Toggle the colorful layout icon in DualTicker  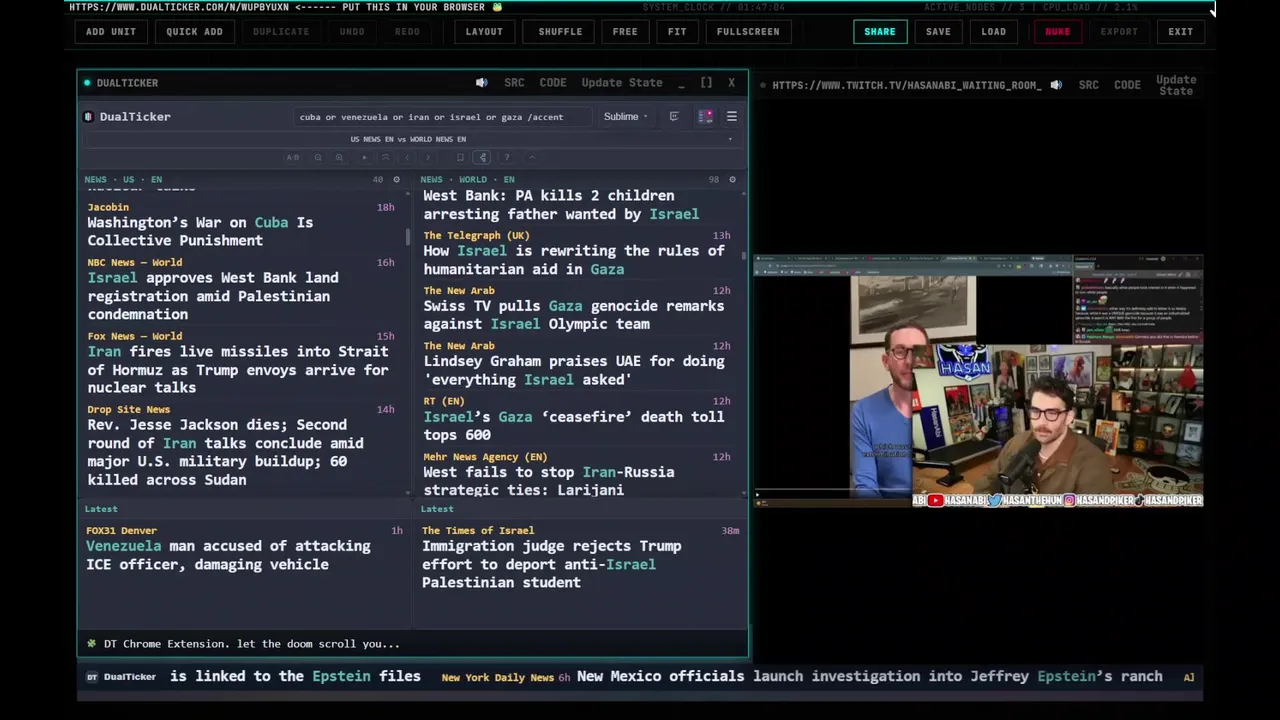(705, 117)
